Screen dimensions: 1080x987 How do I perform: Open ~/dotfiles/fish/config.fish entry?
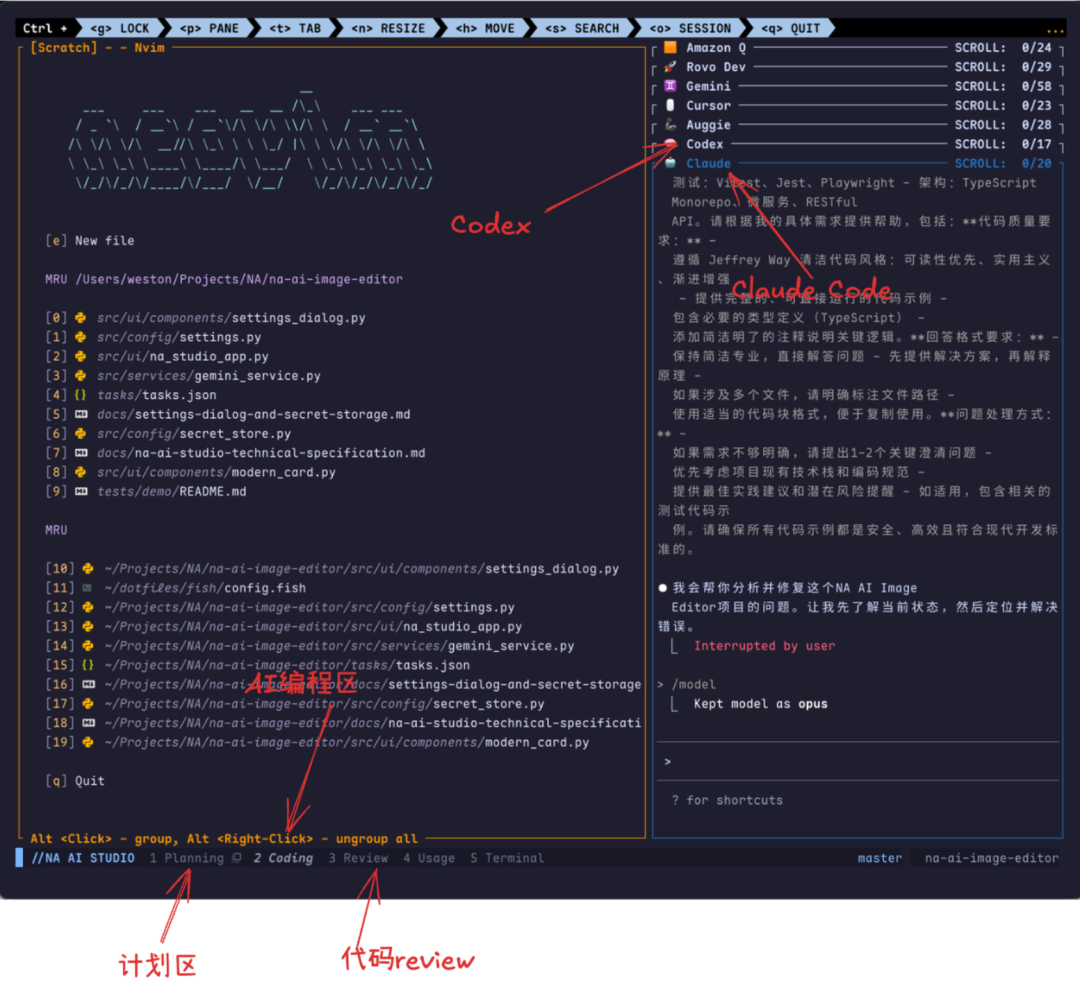(205, 588)
